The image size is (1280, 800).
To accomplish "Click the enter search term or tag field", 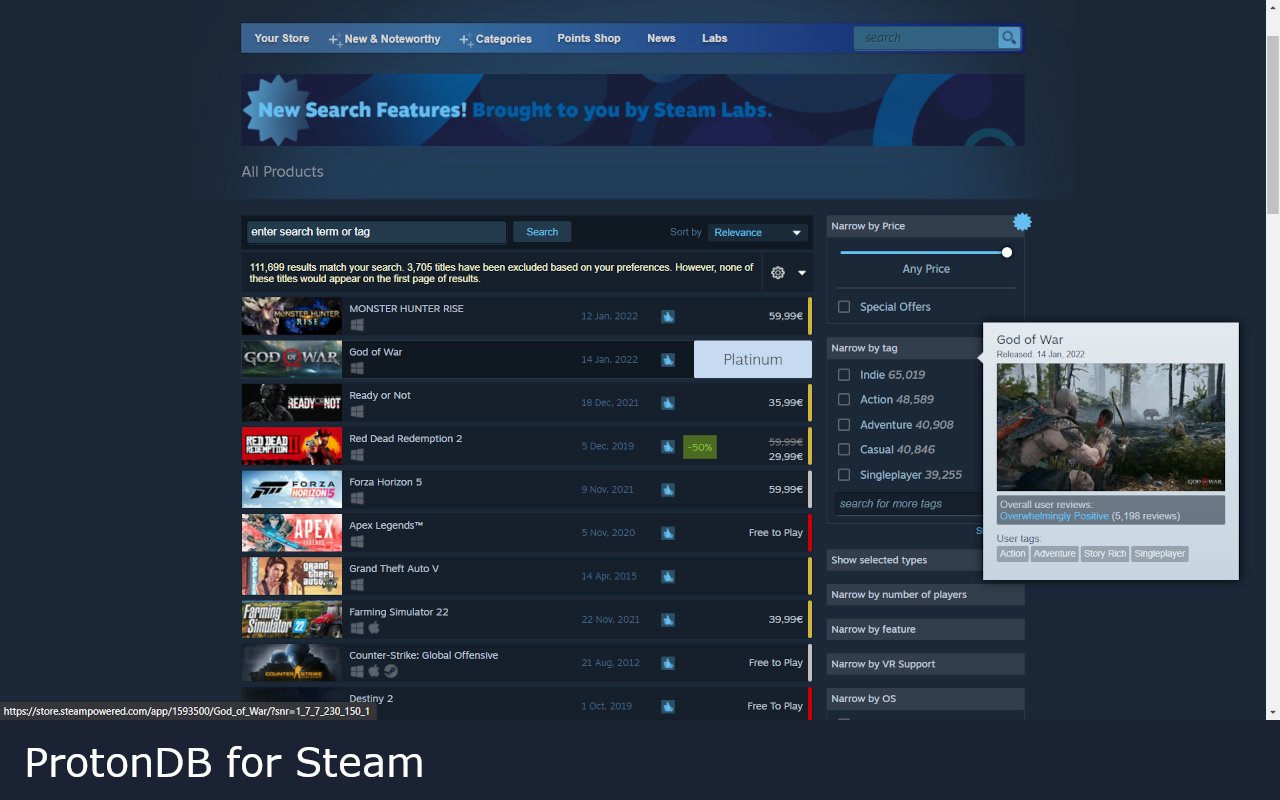I will (376, 232).
